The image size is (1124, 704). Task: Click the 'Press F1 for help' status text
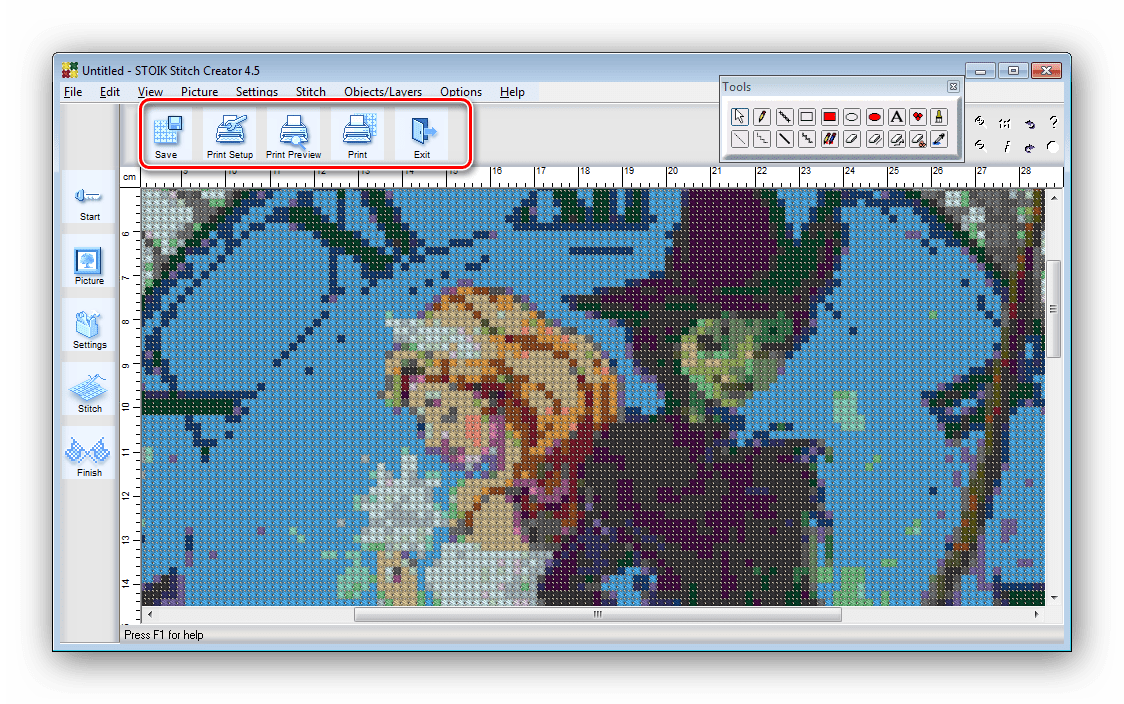coord(163,635)
